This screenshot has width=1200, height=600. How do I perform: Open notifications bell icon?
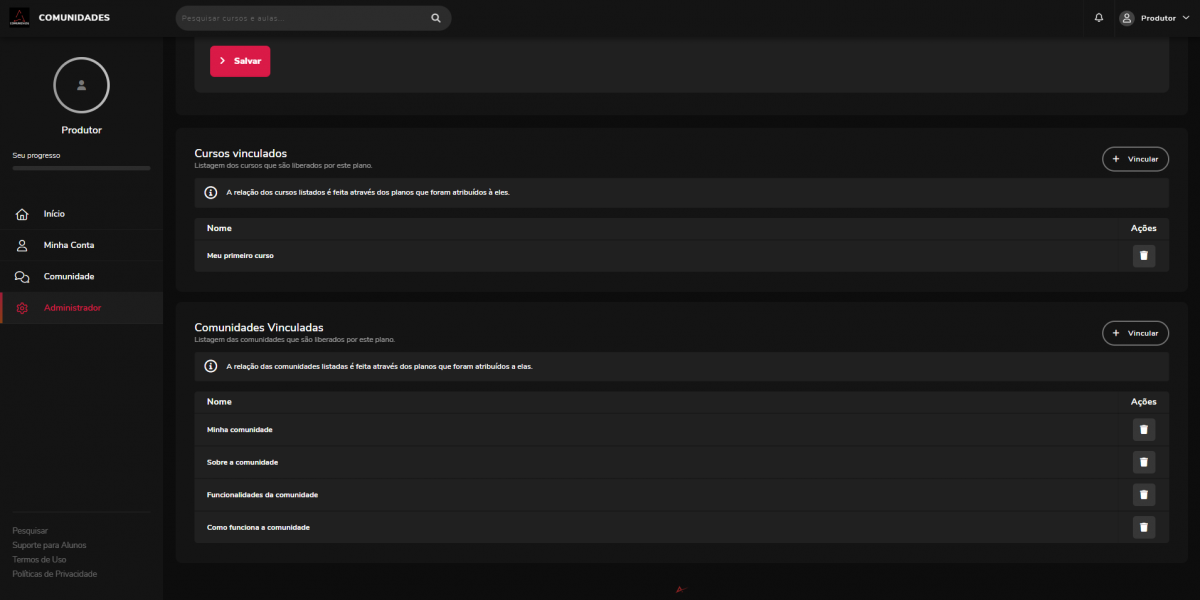tap(1099, 18)
